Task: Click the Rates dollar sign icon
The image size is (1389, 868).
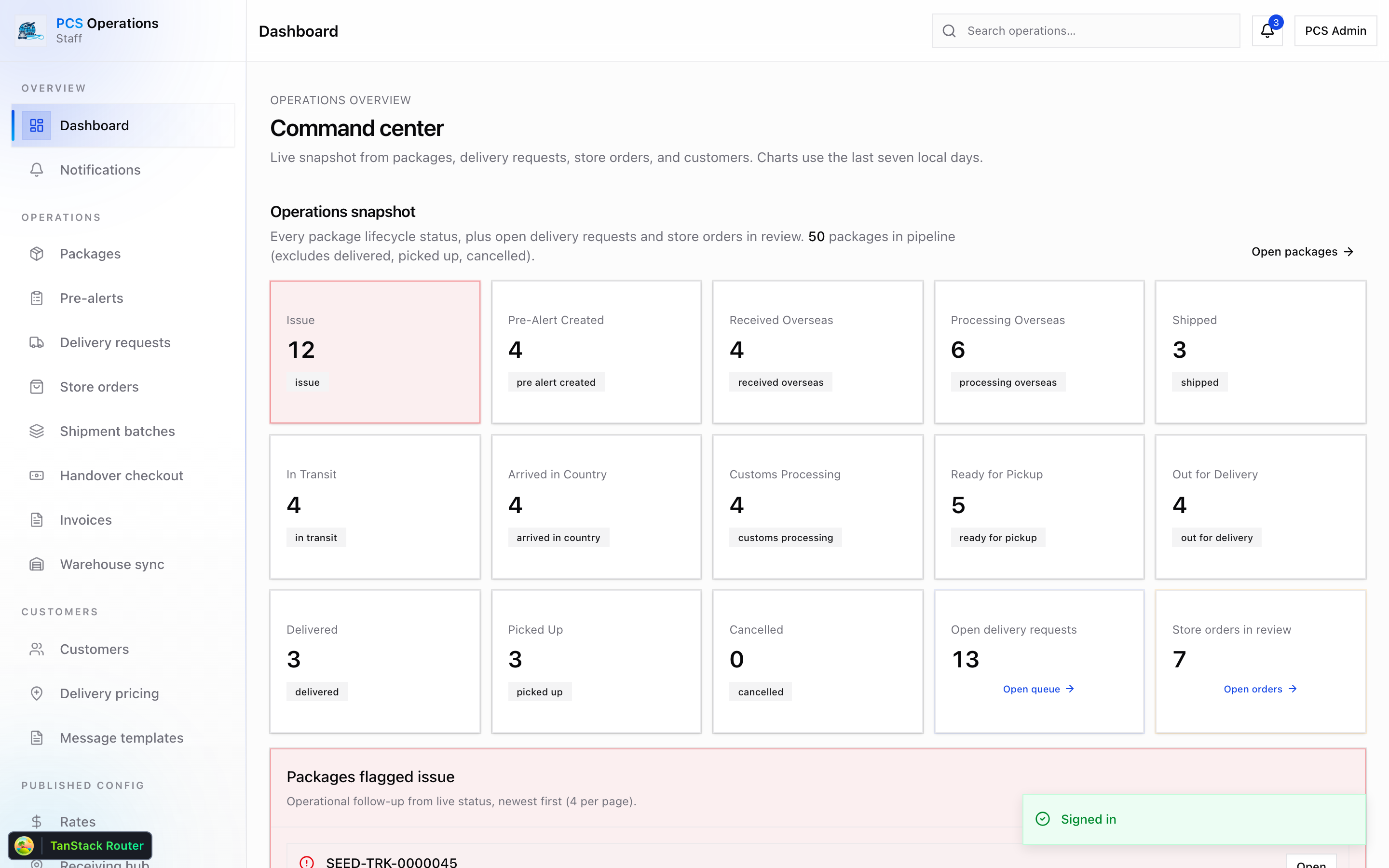Action: click(x=37, y=822)
